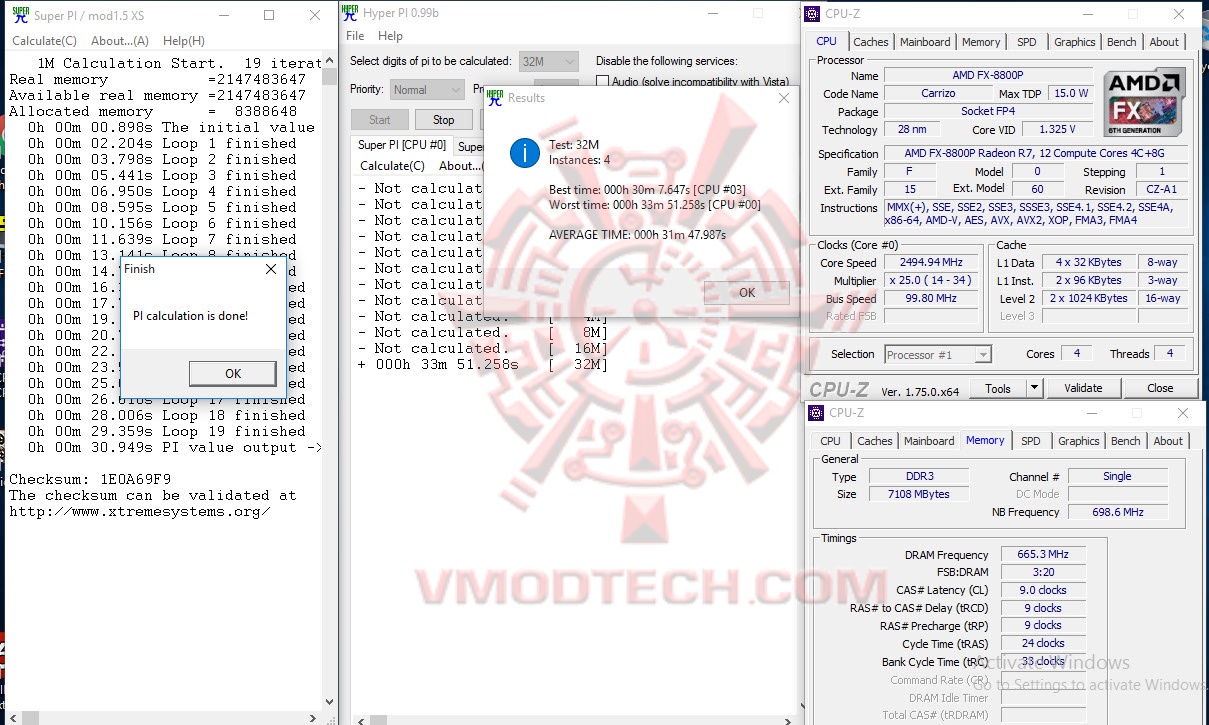The image size is (1209, 725).
Task: Open Bench tab in CPU-Z processor window
Action: click(1121, 42)
